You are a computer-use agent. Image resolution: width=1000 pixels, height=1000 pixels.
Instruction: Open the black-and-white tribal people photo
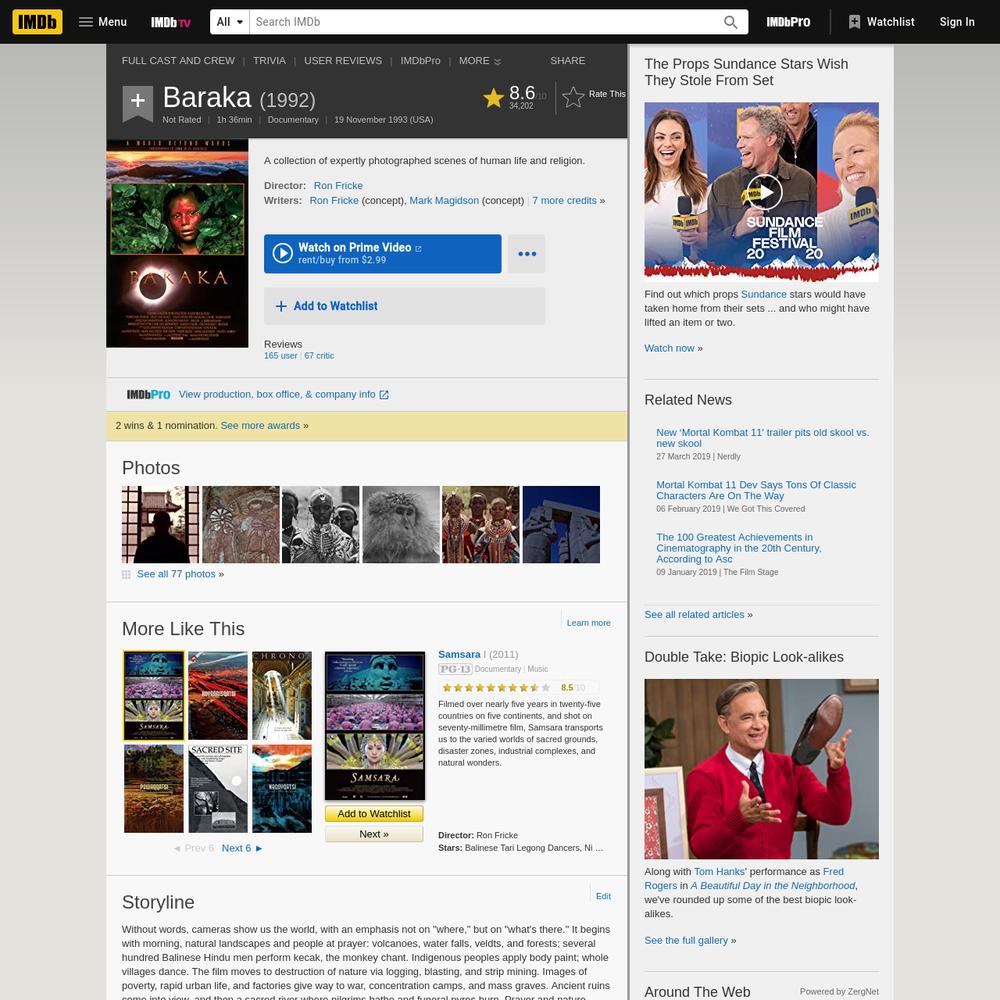321,524
